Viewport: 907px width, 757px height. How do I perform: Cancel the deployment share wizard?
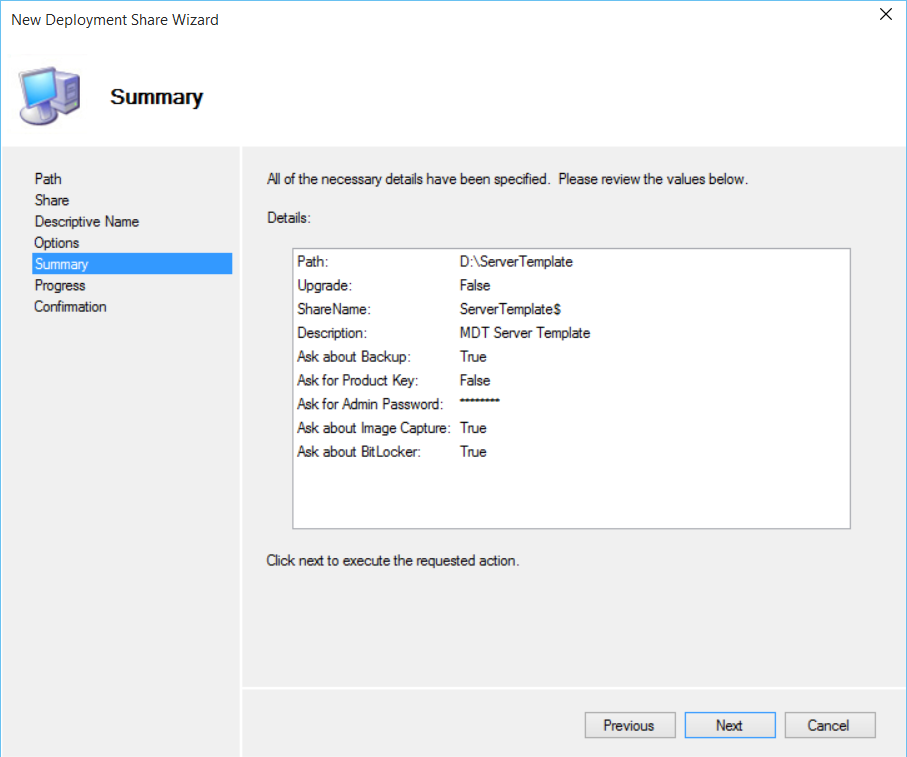tap(829, 726)
